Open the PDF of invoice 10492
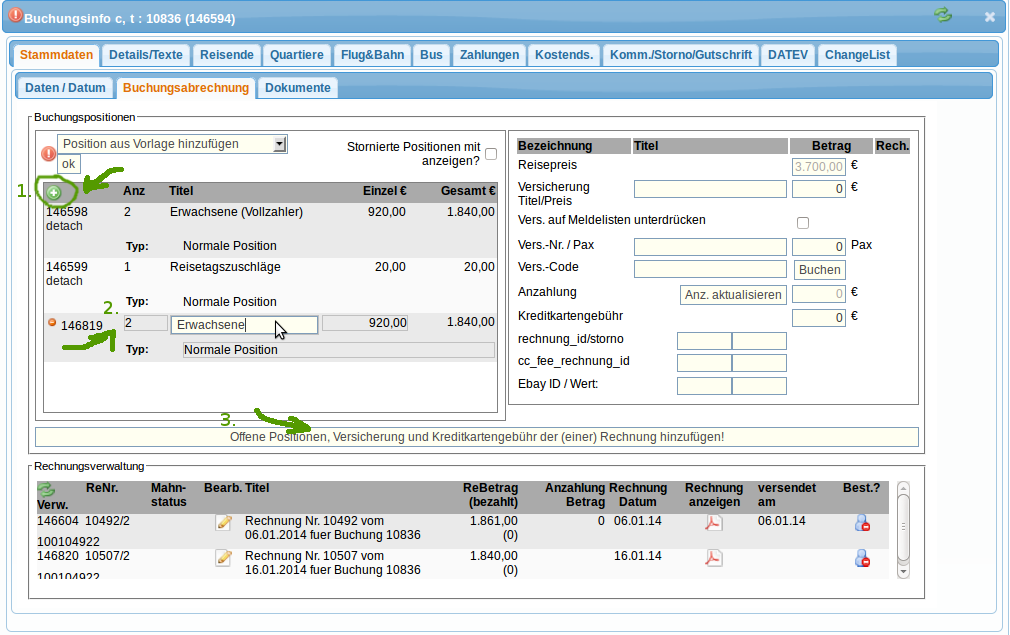Viewport: 1010px width, 635px height. point(713,522)
